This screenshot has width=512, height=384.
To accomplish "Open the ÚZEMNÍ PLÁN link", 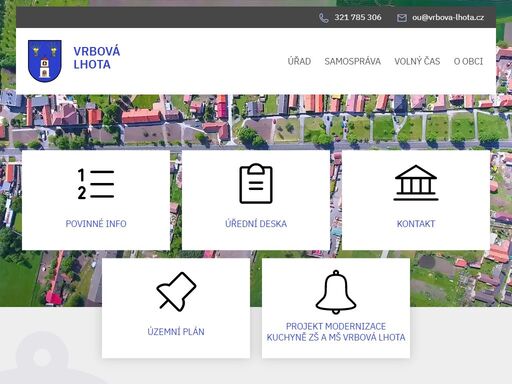I will click(176, 332).
